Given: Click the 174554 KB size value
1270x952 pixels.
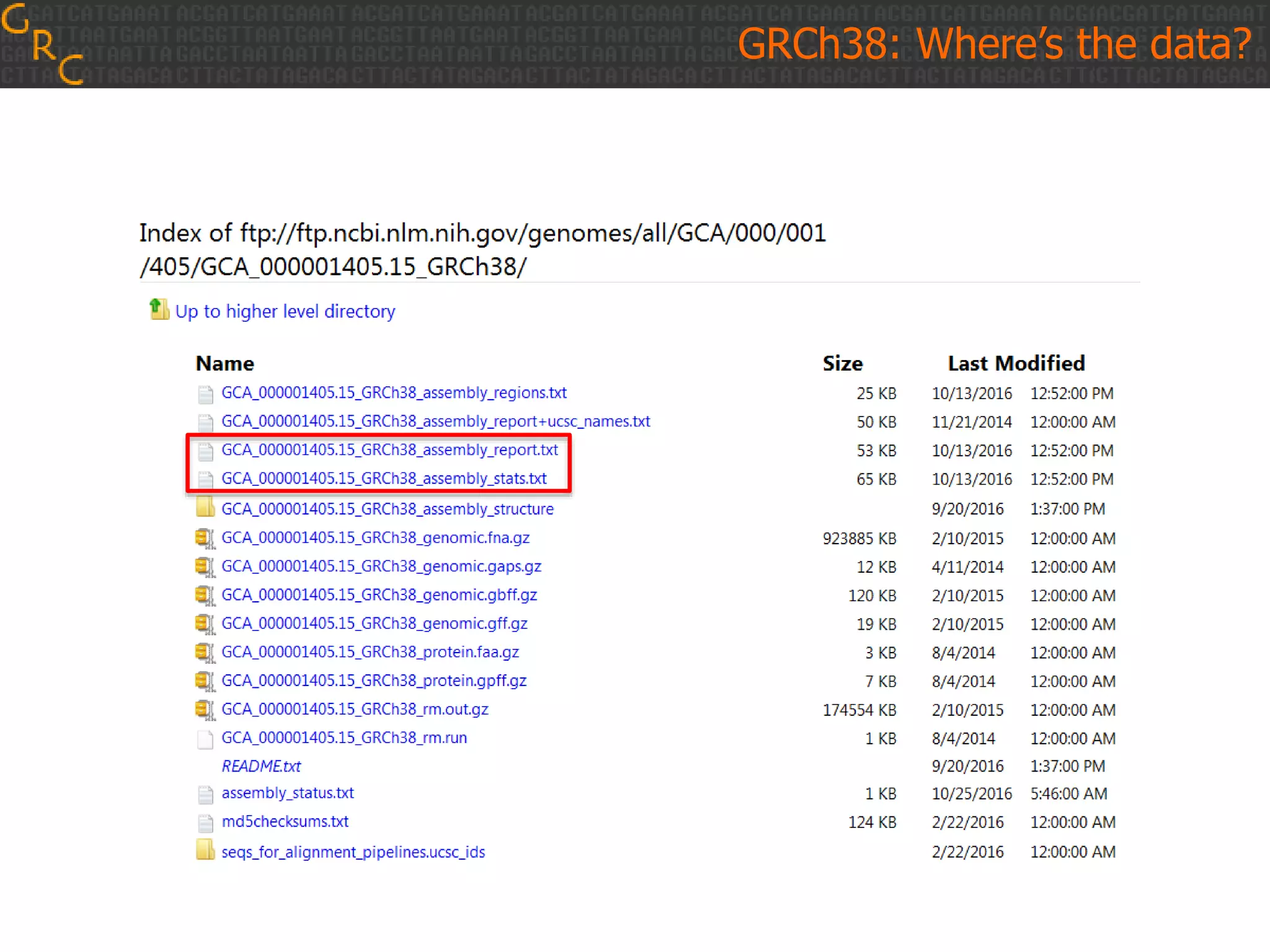Looking at the screenshot, I should click(859, 710).
